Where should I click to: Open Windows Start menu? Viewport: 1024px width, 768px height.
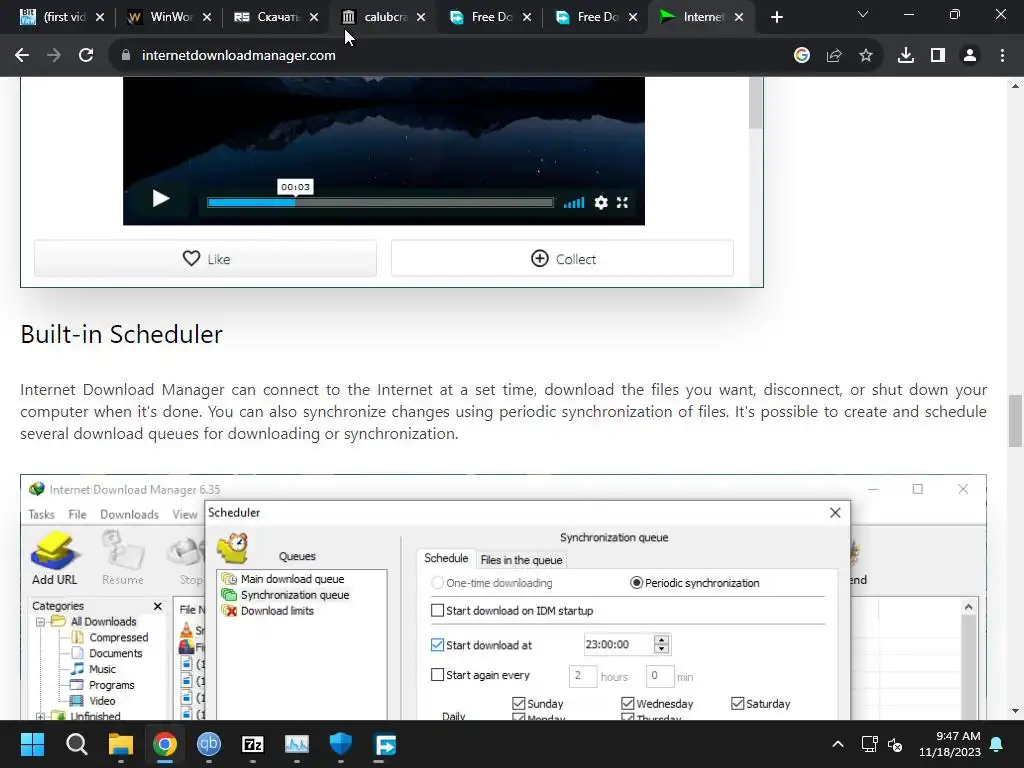pos(32,744)
